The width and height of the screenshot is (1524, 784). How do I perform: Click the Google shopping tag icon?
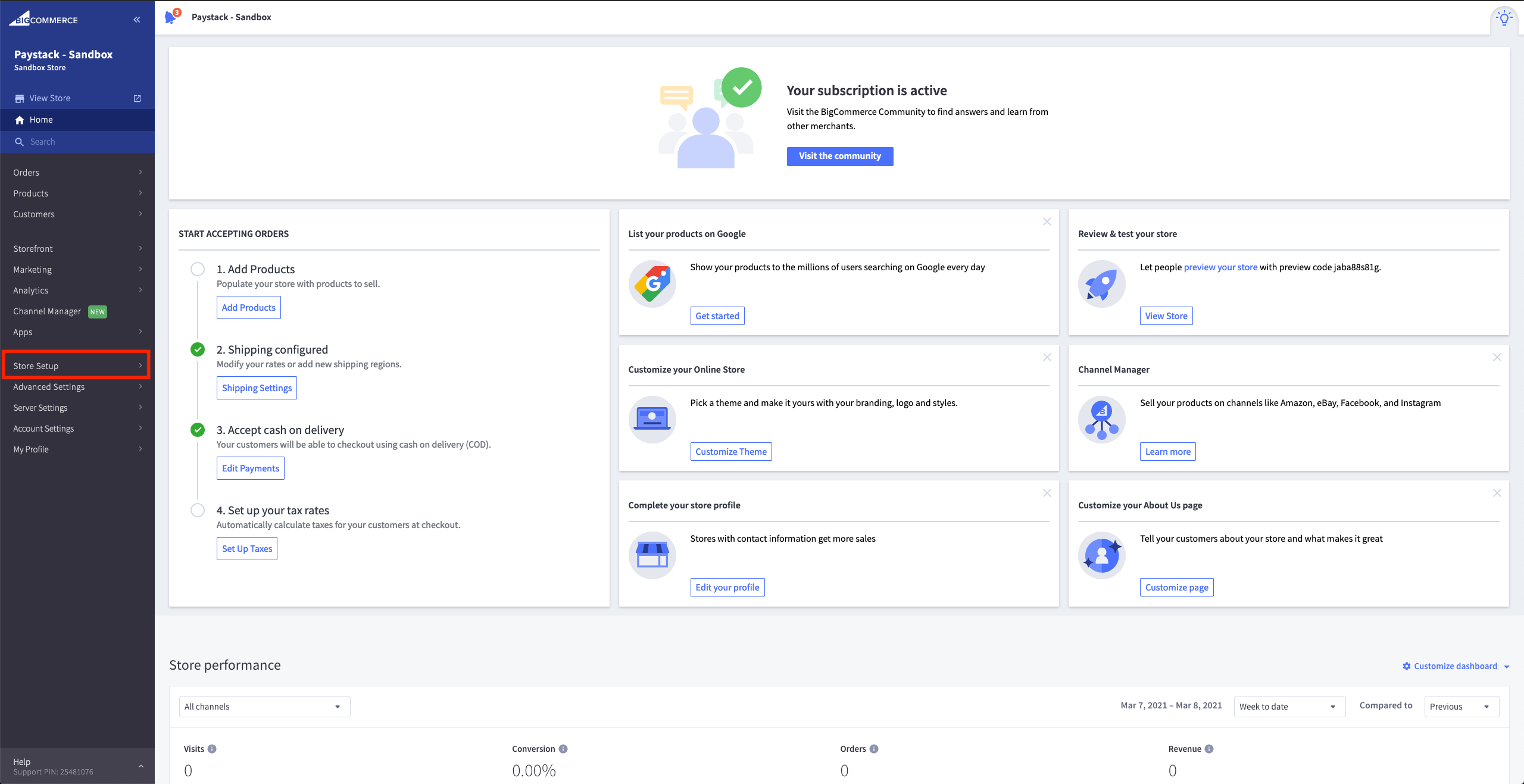coord(652,284)
